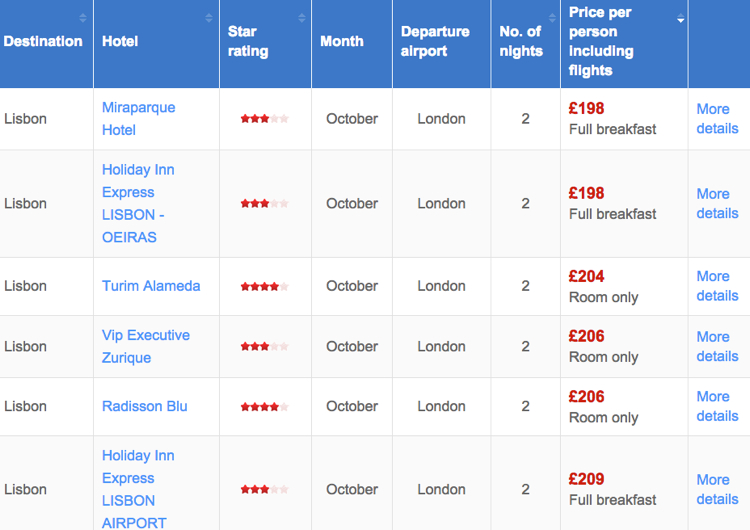Click sort arrows in Hotel header

(x=209, y=18)
